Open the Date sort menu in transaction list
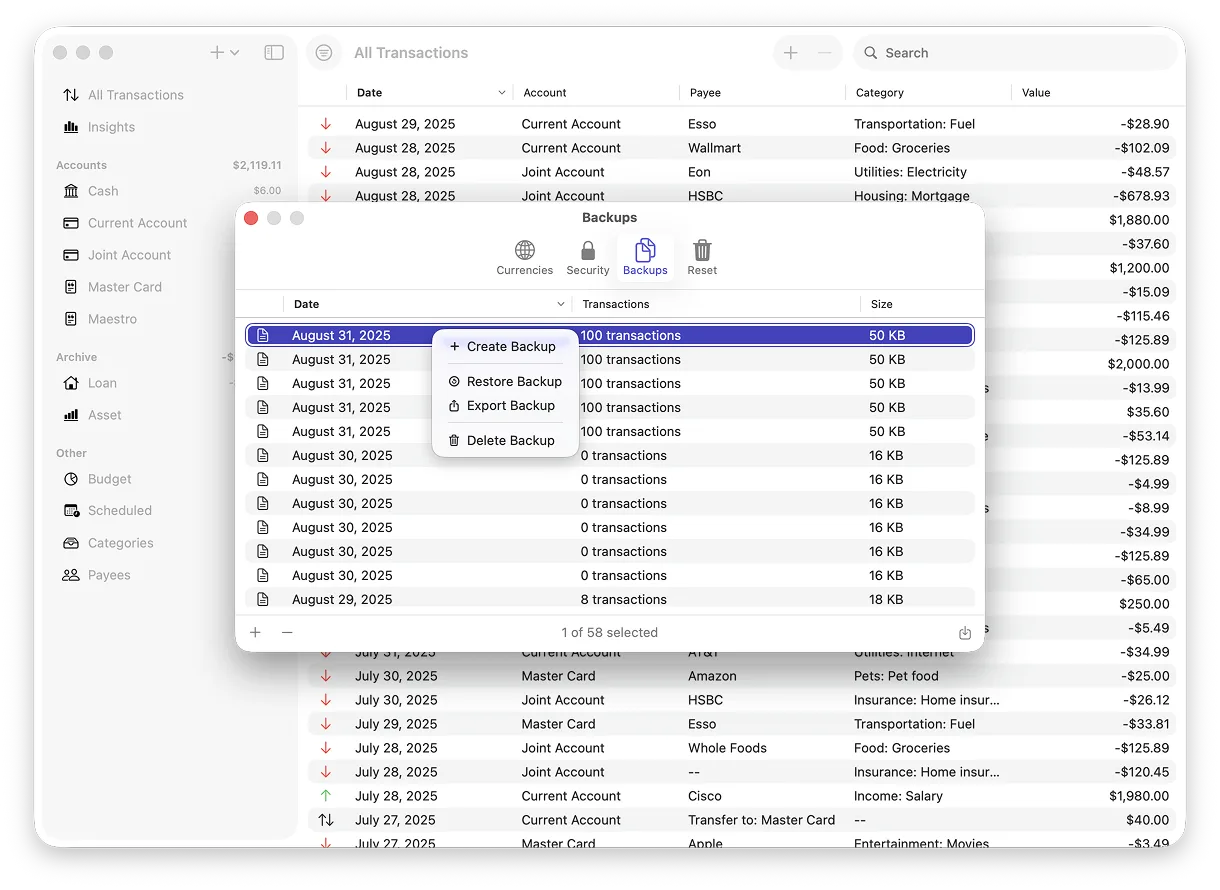Screen dimensions: 1220x890 [502, 92]
